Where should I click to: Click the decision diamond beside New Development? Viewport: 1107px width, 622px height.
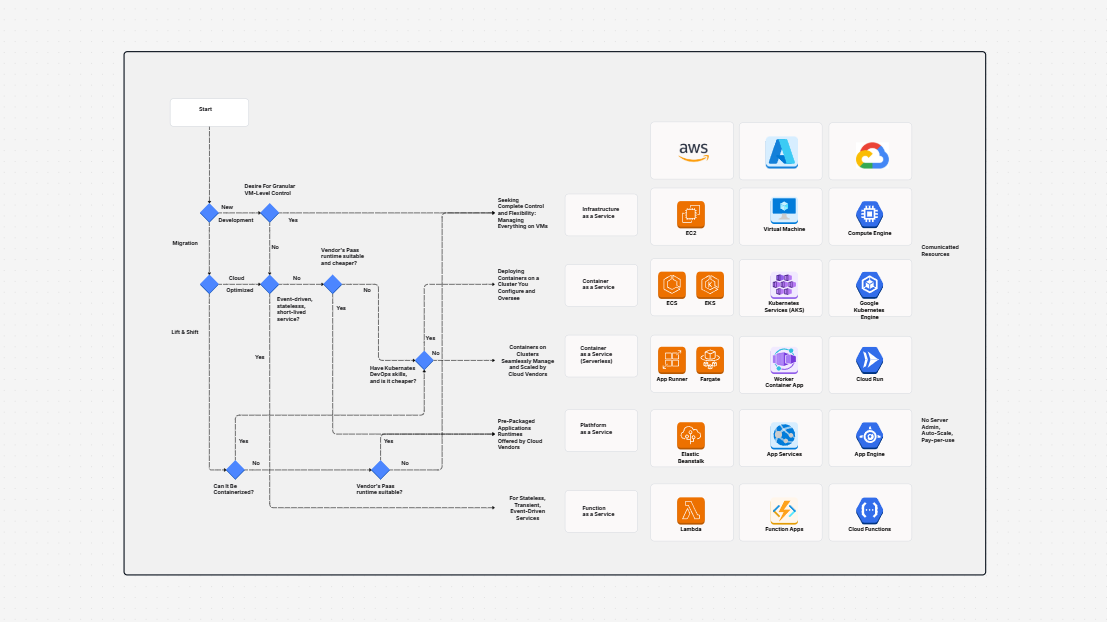[209, 213]
